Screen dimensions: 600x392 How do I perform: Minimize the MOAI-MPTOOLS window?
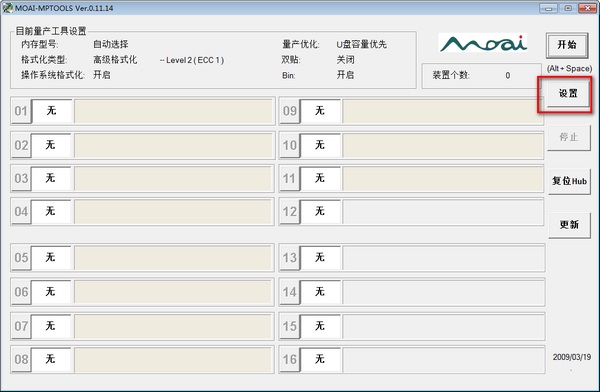click(548, 8)
